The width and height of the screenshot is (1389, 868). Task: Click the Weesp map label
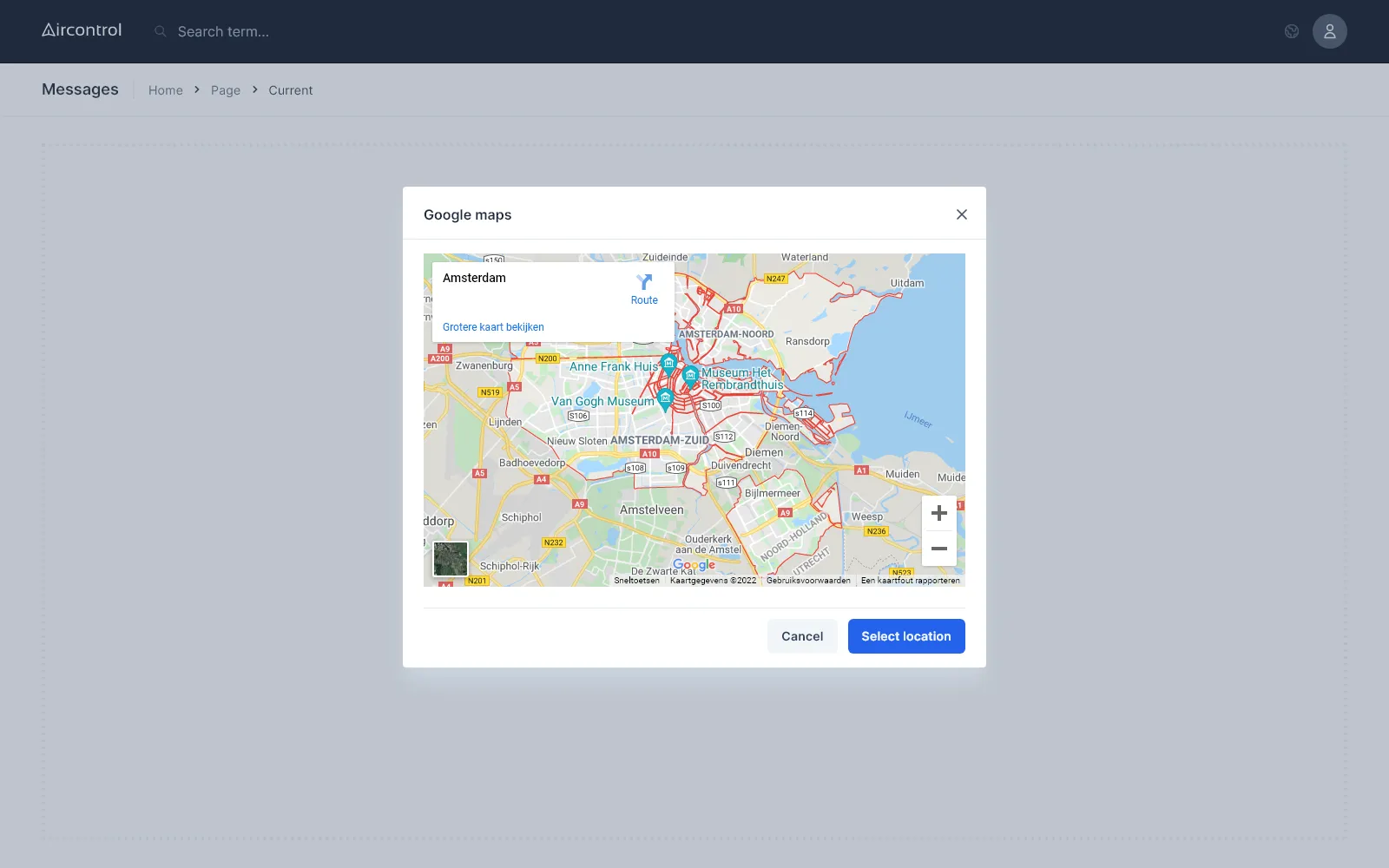(867, 516)
